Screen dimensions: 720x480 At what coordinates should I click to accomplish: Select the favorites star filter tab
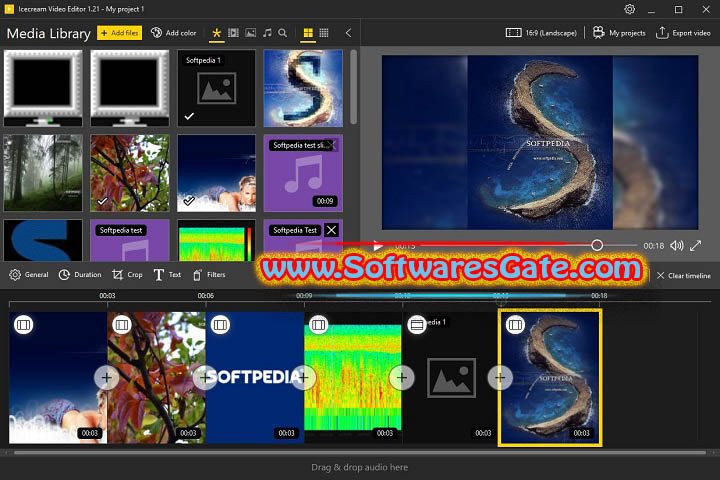[216, 33]
